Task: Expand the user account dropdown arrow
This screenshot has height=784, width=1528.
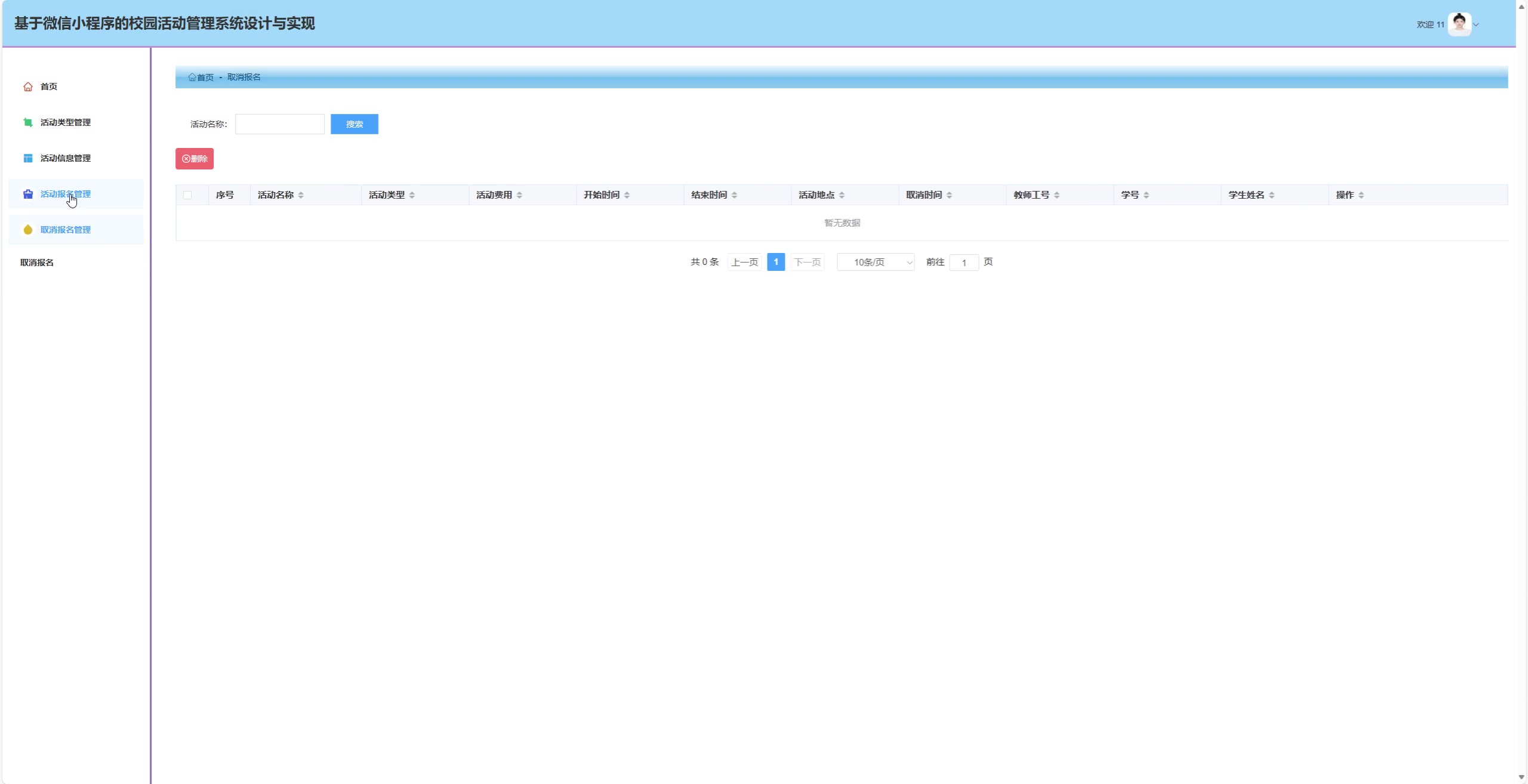Action: click(1476, 24)
